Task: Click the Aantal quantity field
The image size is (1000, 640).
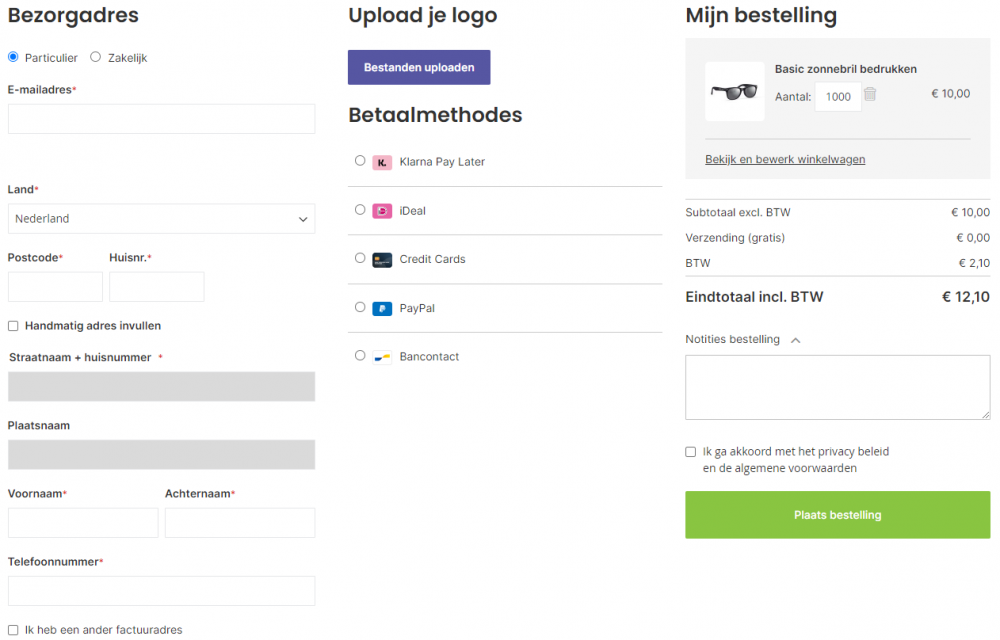Action: [838, 97]
